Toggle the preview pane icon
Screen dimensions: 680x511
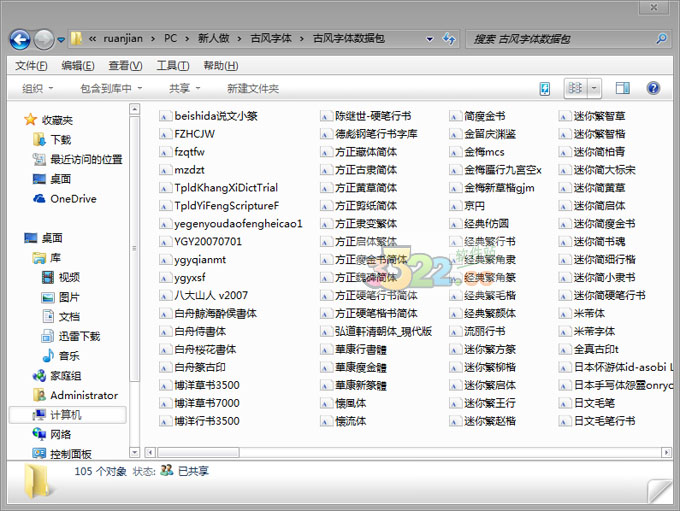point(623,88)
